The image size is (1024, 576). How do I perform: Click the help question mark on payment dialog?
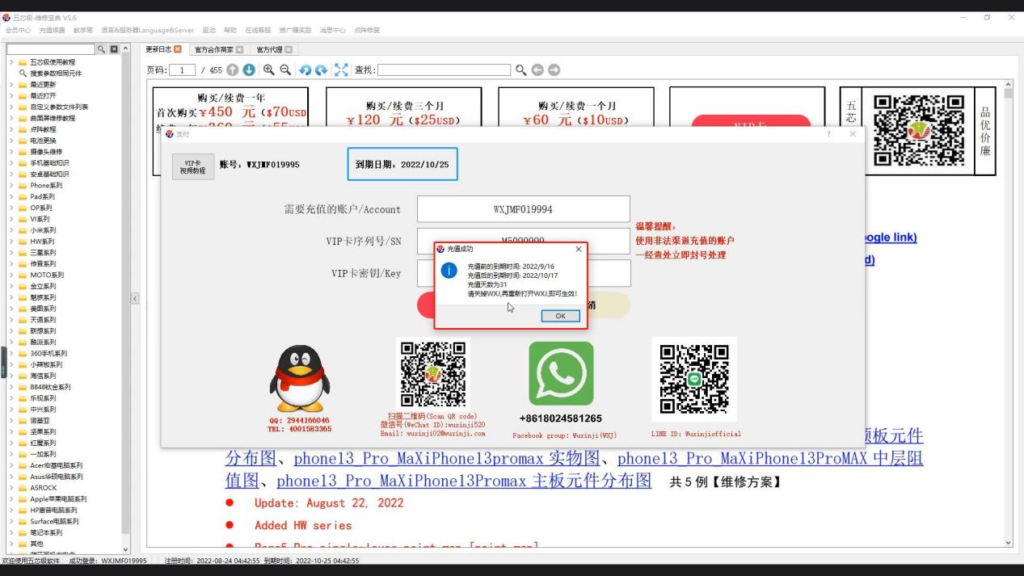(829, 134)
